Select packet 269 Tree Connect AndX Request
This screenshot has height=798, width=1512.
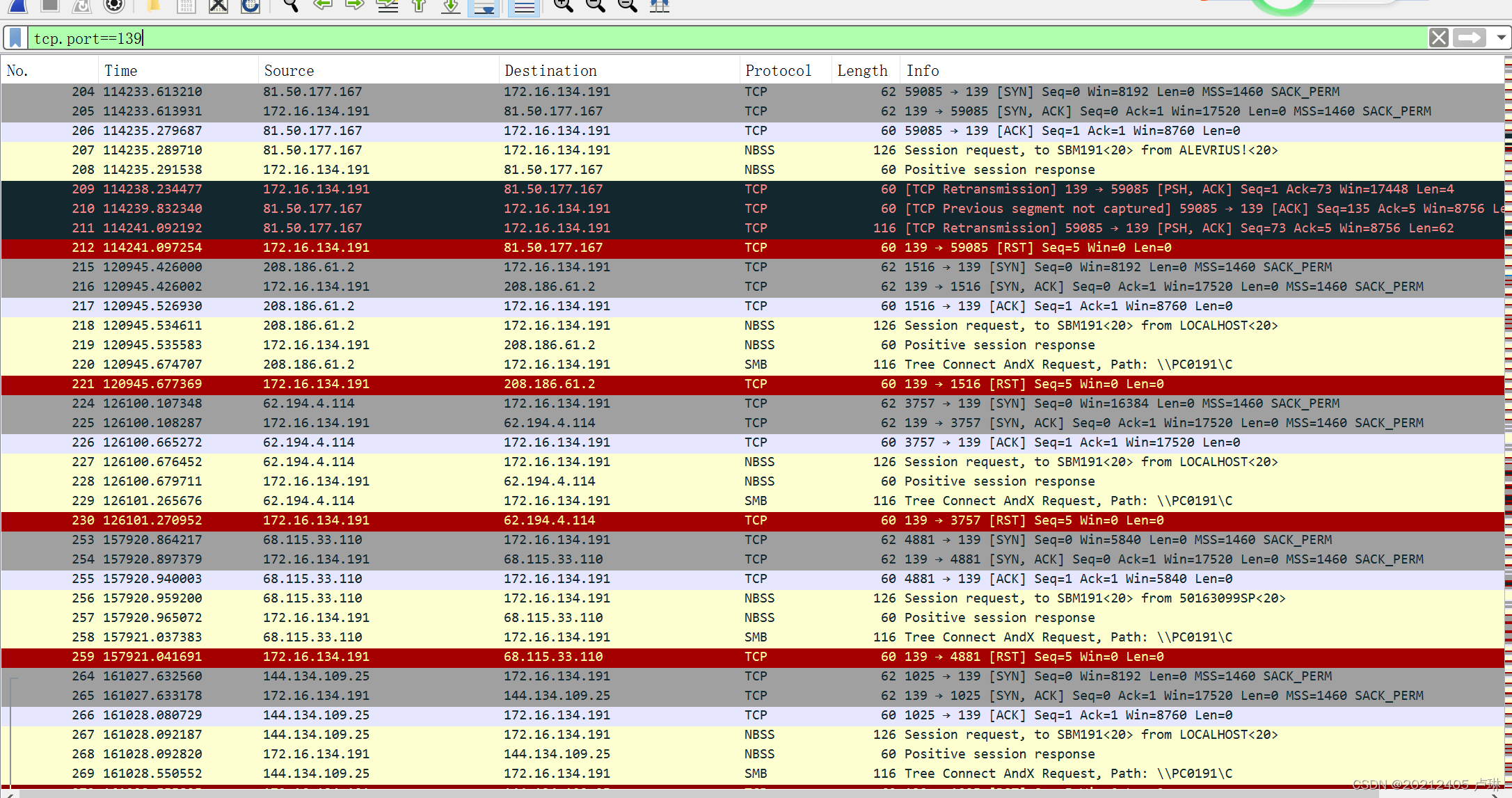[x=752, y=774]
